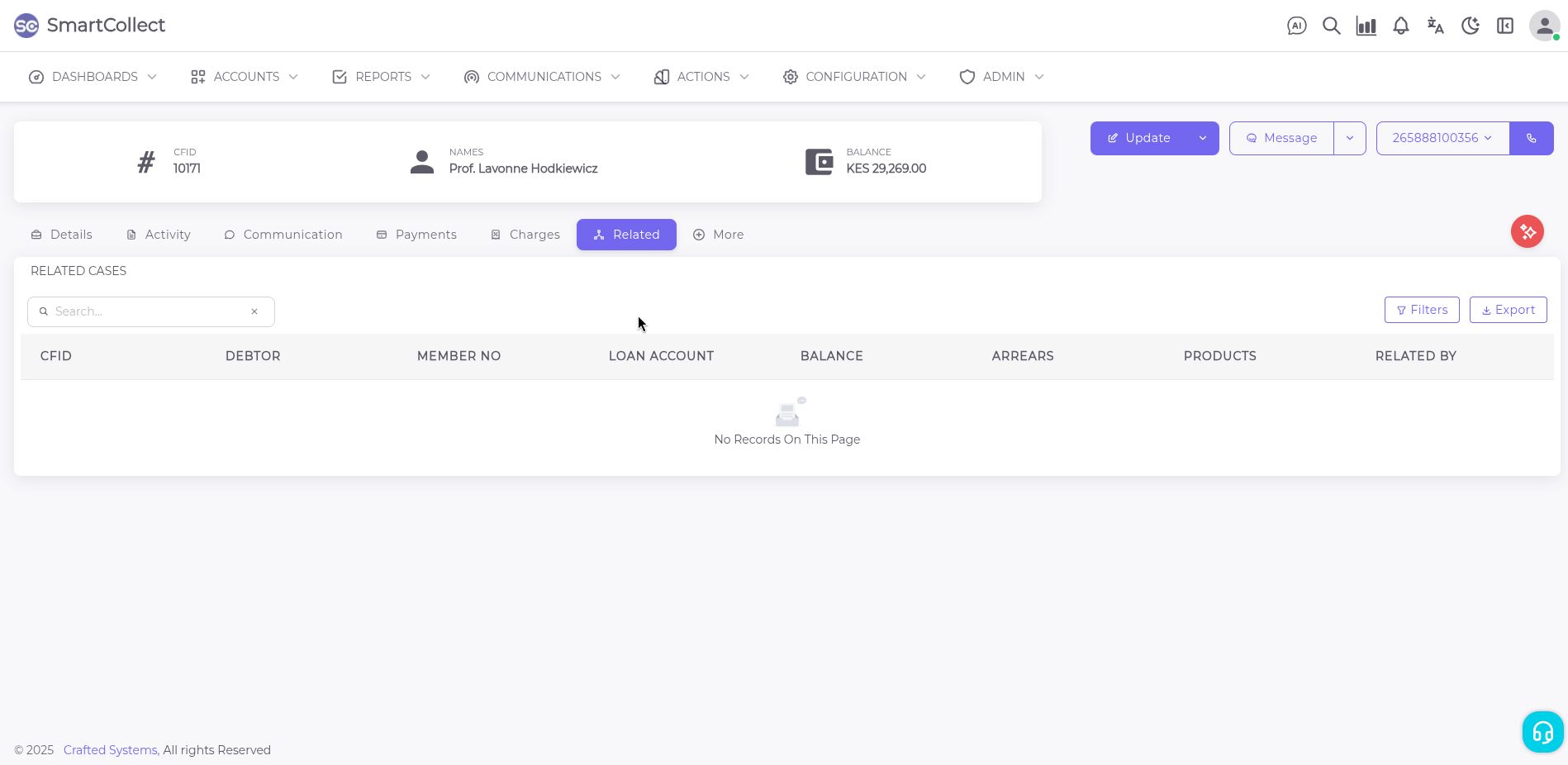This screenshot has width=1568, height=765.
Task: Expand the Update button dropdown arrow
Action: click(x=1203, y=138)
